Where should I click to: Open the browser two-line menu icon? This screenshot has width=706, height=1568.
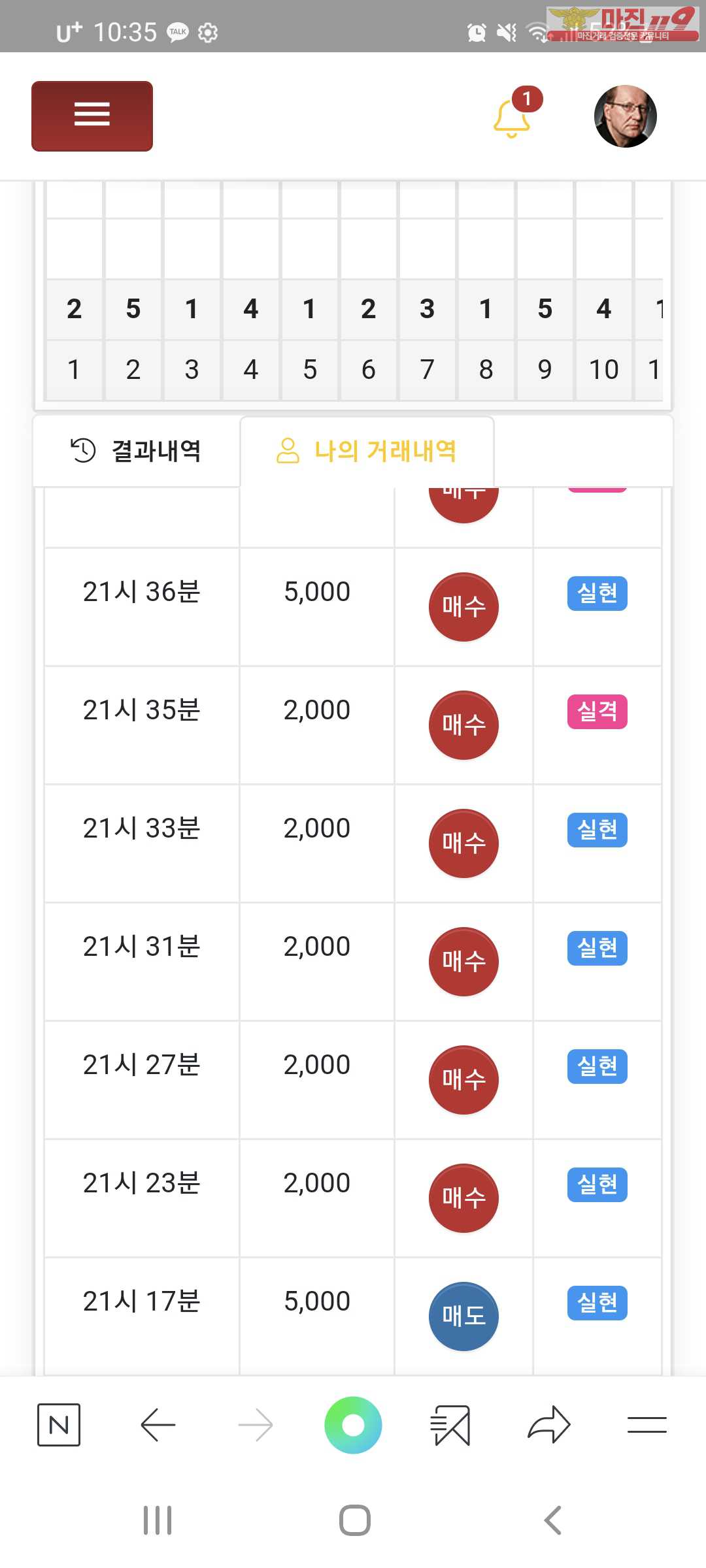[647, 1424]
